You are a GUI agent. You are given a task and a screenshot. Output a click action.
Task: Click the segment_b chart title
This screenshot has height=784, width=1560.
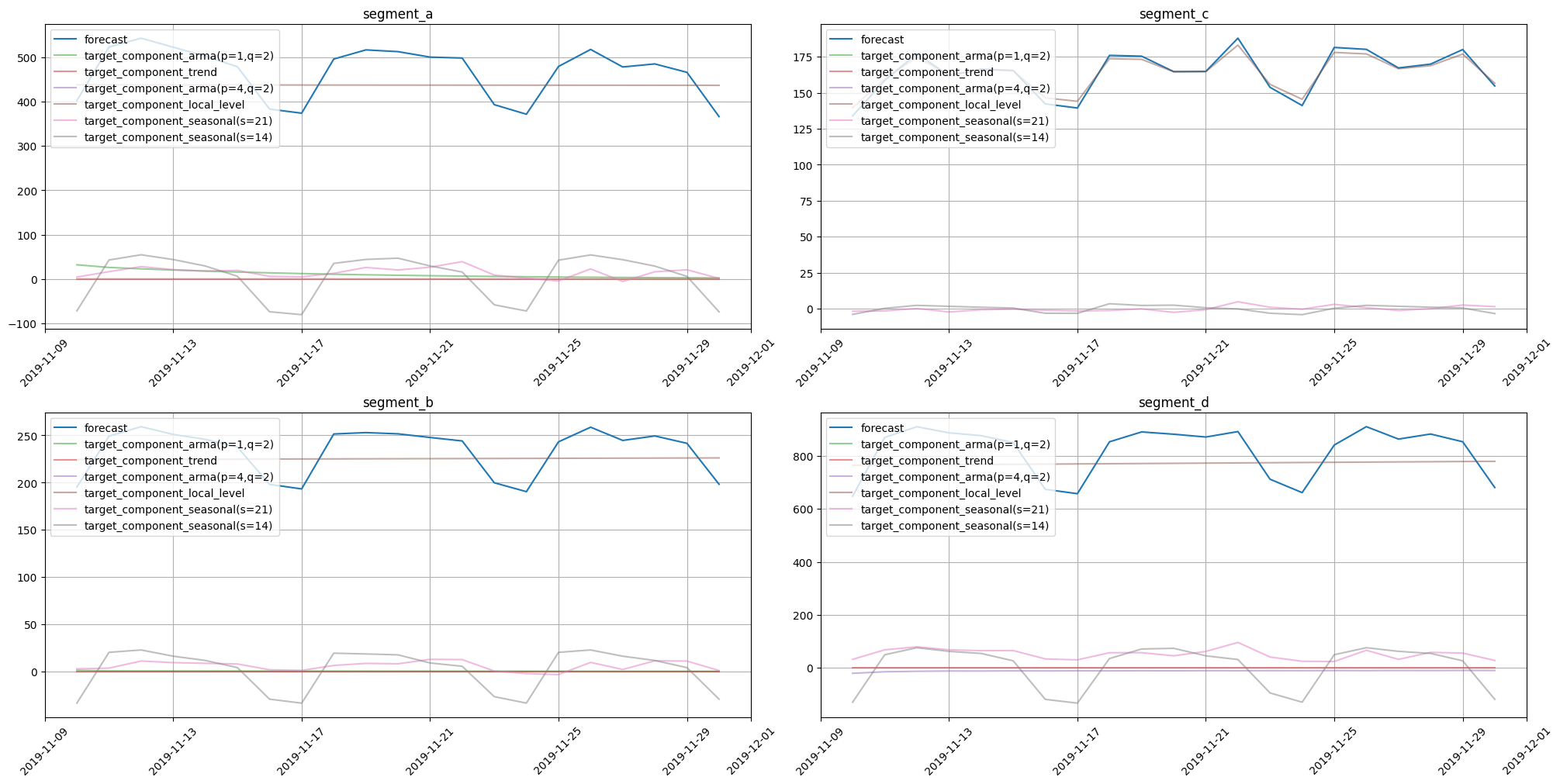397,402
